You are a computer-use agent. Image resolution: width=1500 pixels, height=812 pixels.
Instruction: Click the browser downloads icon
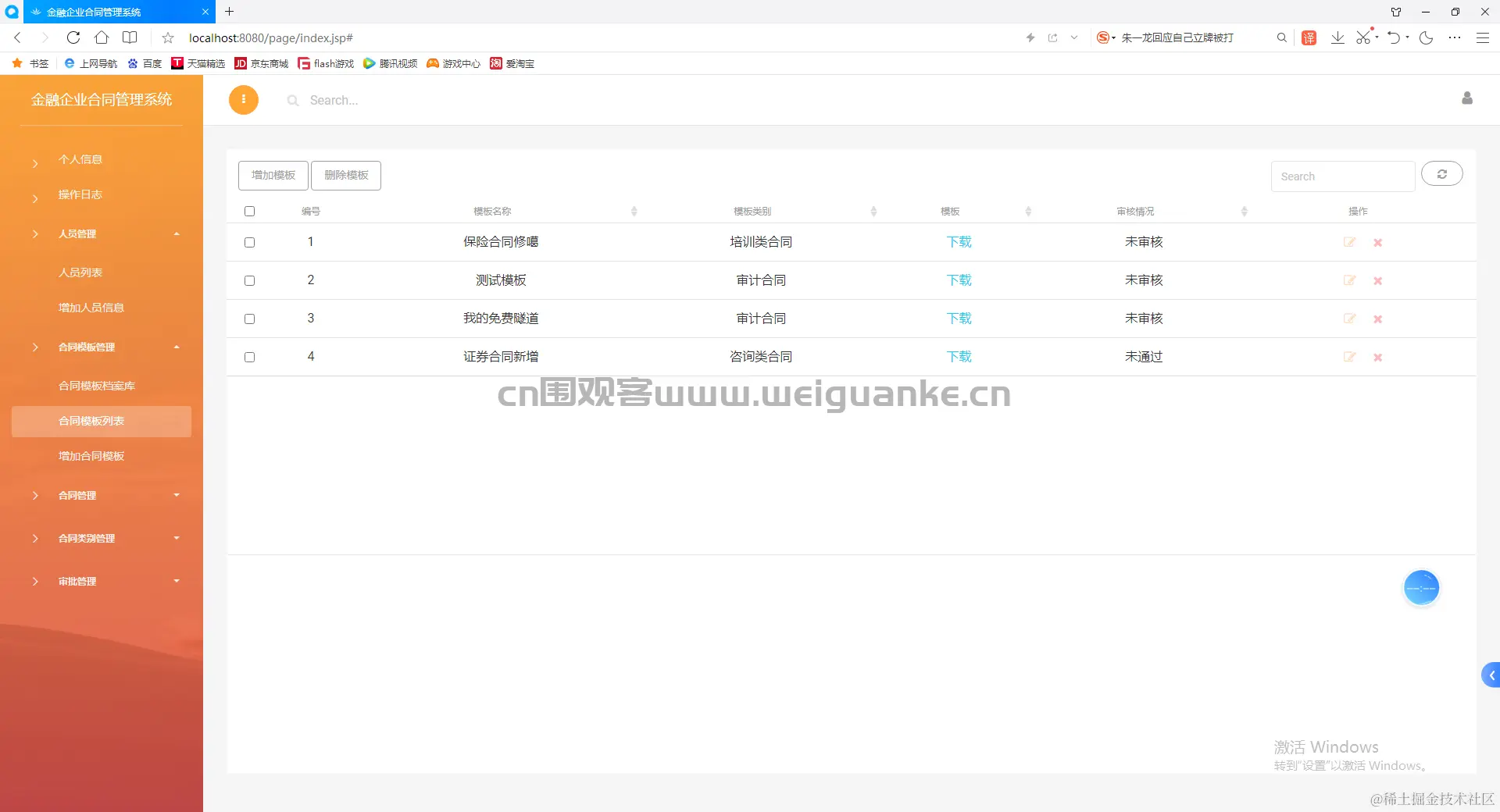[1337, 37]
